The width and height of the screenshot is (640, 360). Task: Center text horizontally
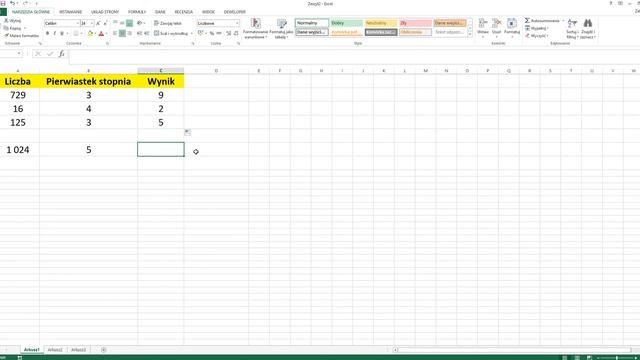point(122,33)
